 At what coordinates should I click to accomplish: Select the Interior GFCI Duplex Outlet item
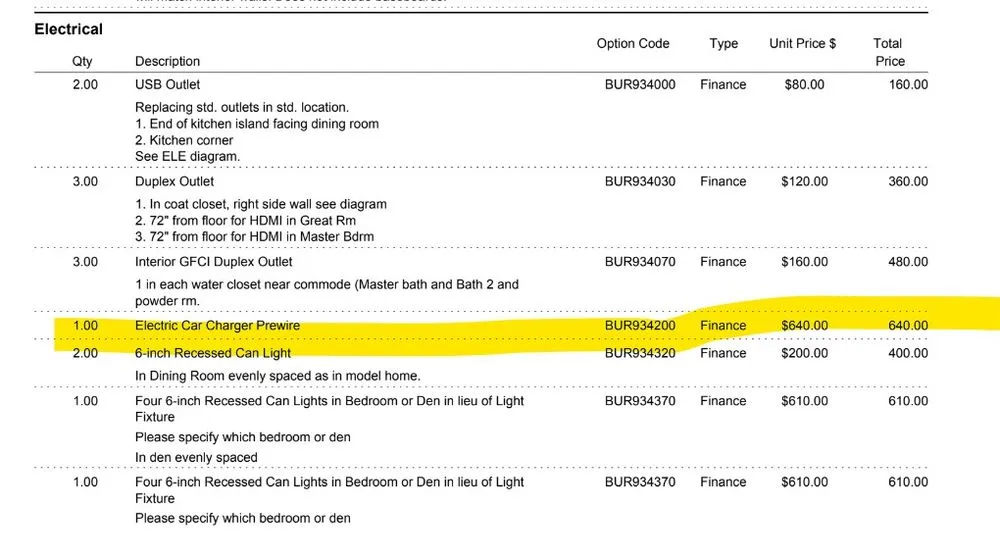click(213, 262)
